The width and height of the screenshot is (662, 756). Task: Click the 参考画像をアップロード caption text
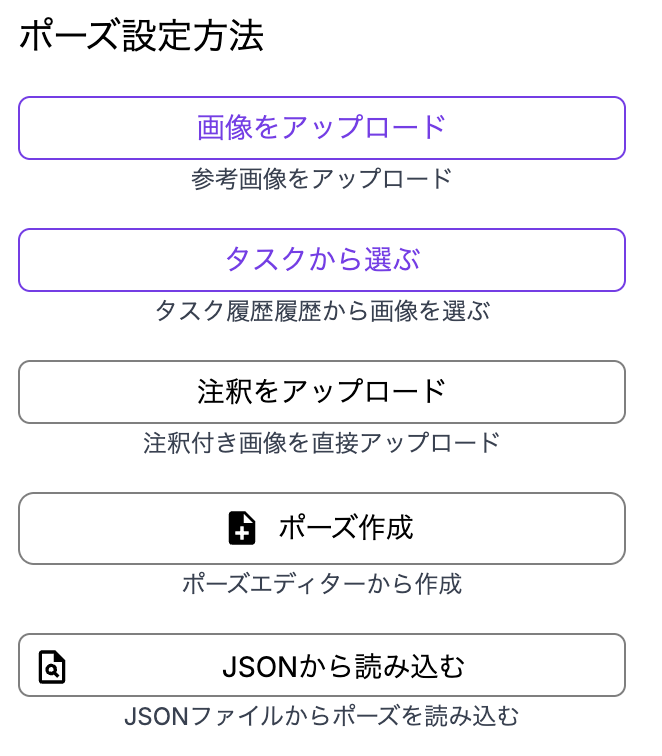pos(322,180)
